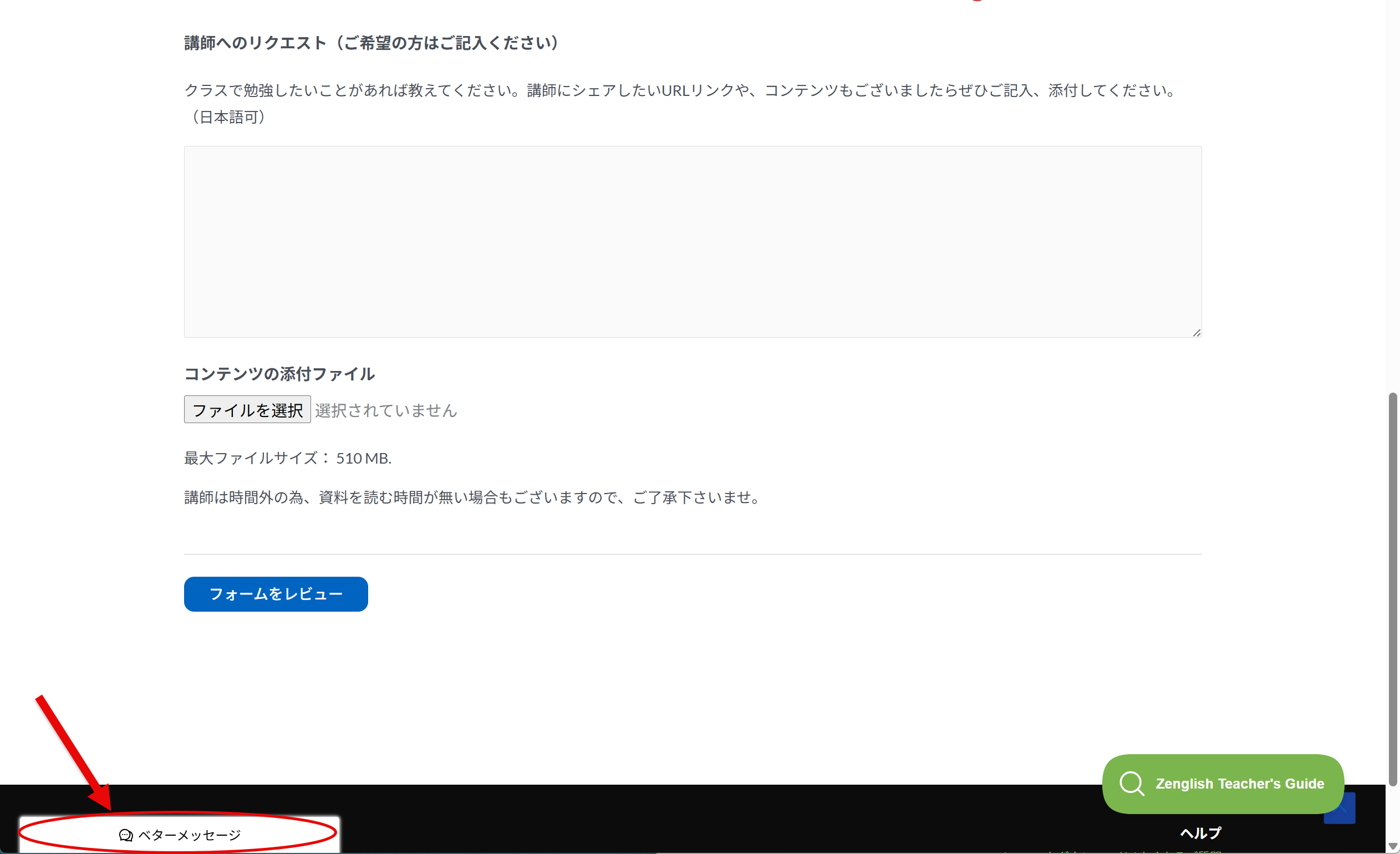The image size is (1400, 854).
Task: Click the ヘルプ footer heading
Action: tap(1200, 833)
